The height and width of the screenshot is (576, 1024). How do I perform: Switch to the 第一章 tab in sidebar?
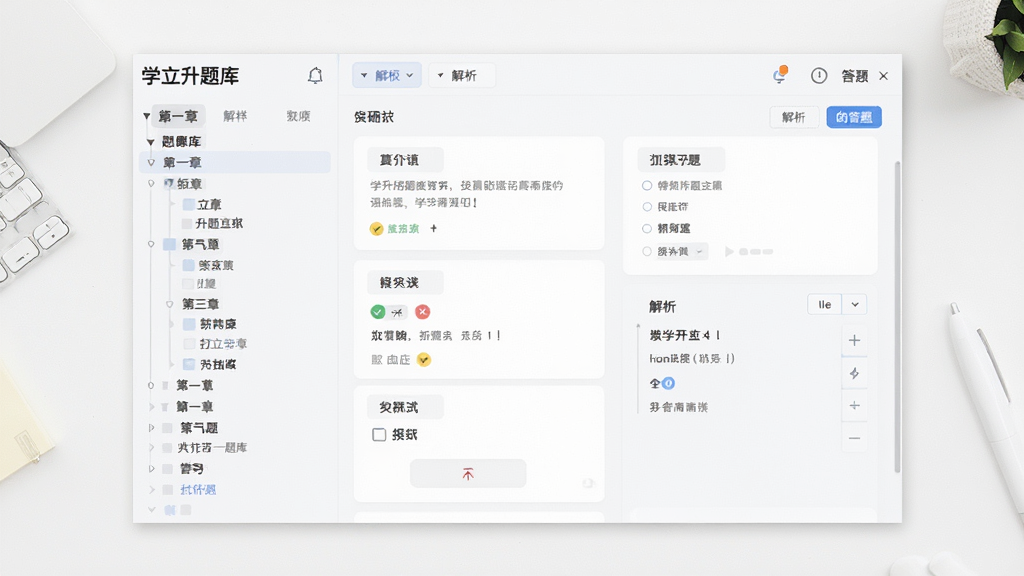pyautogui.click(x=178, y=116)
